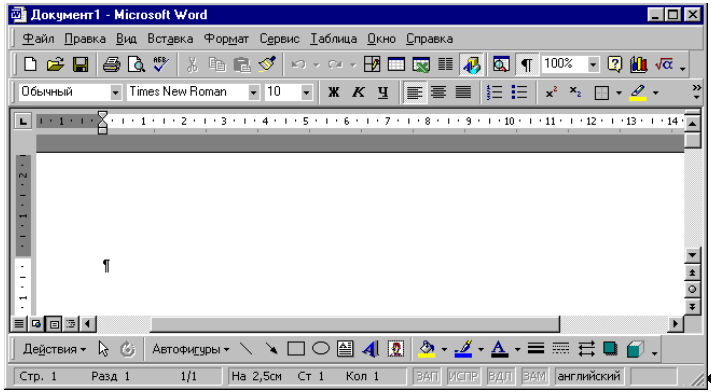Expand the font size 10 dropdown
Viewport: 711px width, 392px height.
[307, 93]
